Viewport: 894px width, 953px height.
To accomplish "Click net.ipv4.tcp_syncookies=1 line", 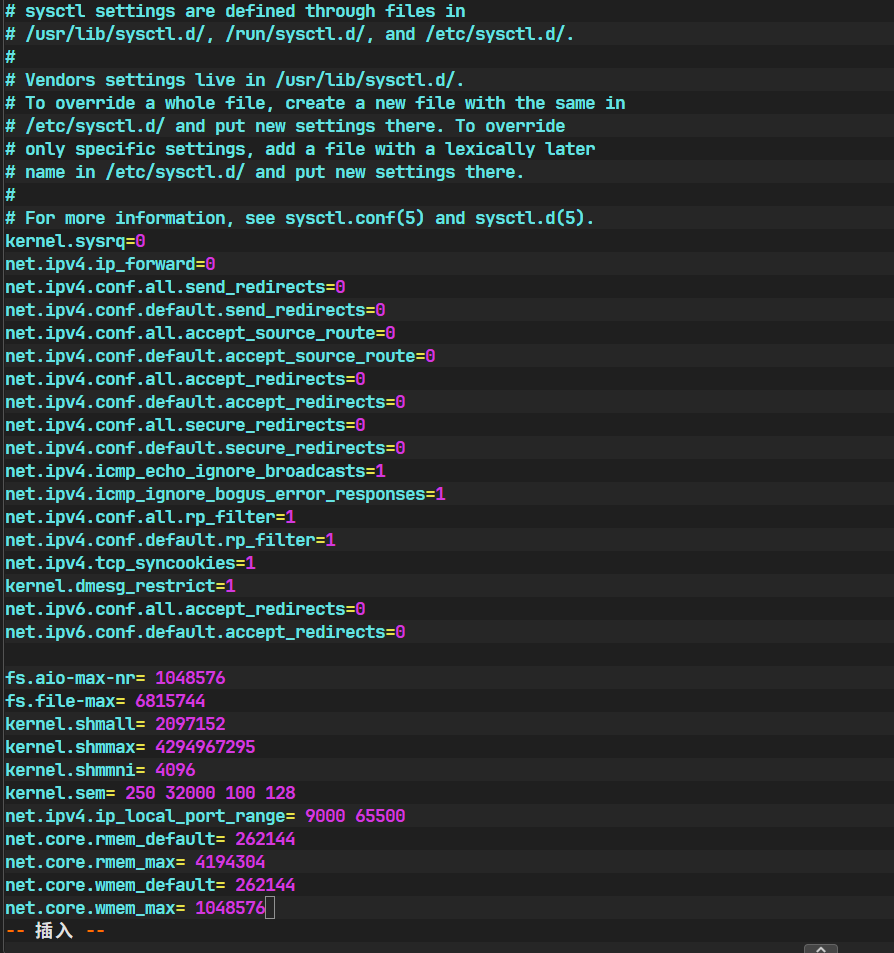I will [x=130, y=563].
